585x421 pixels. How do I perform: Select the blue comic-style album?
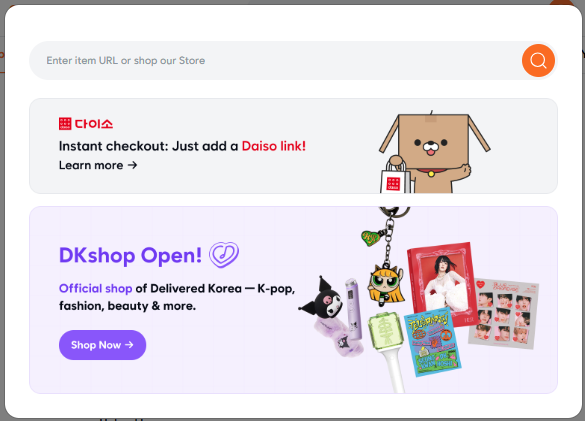[x=433, y=342]
